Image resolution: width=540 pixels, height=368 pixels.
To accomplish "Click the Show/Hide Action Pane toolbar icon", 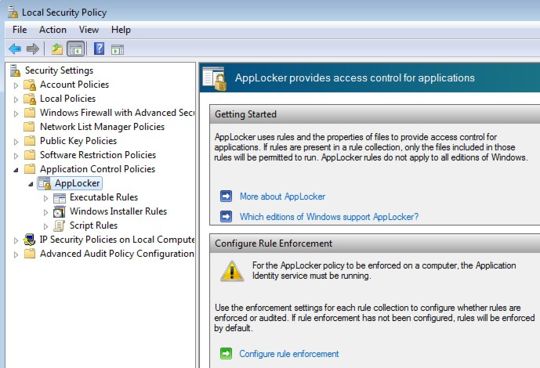I will 117,50.
